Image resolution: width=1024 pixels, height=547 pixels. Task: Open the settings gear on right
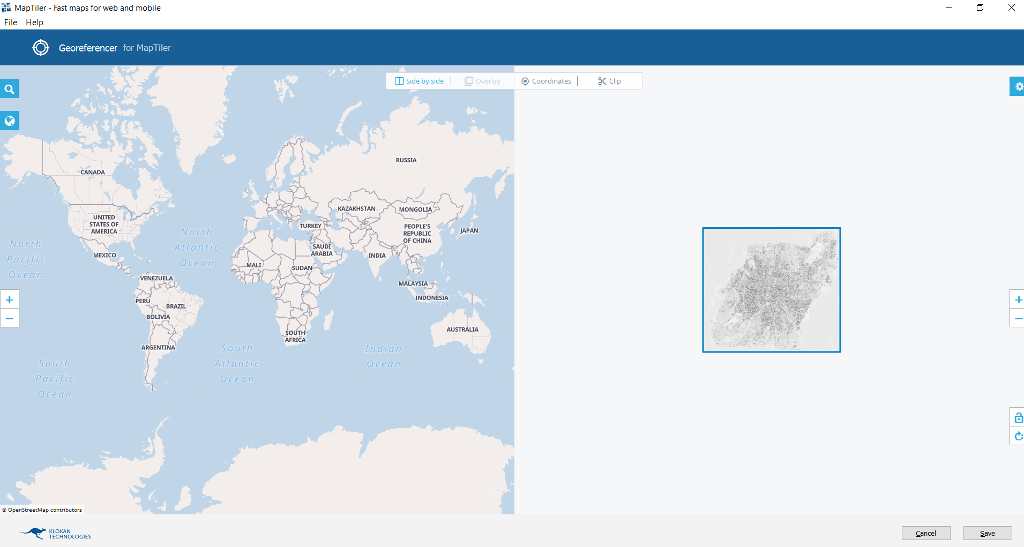click(1017, 86)
